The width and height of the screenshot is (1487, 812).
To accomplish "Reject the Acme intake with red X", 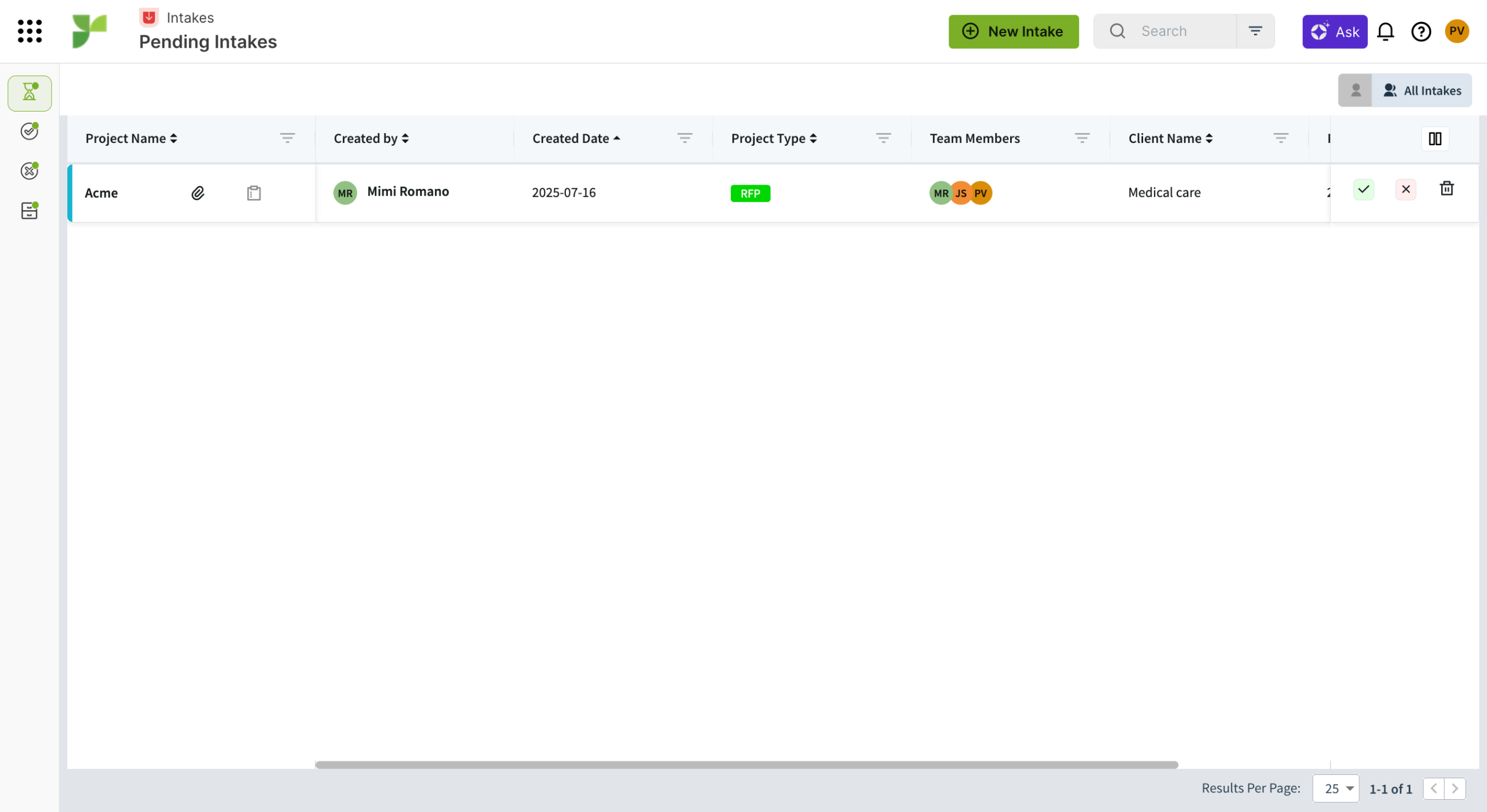I will click(1406, 189).
